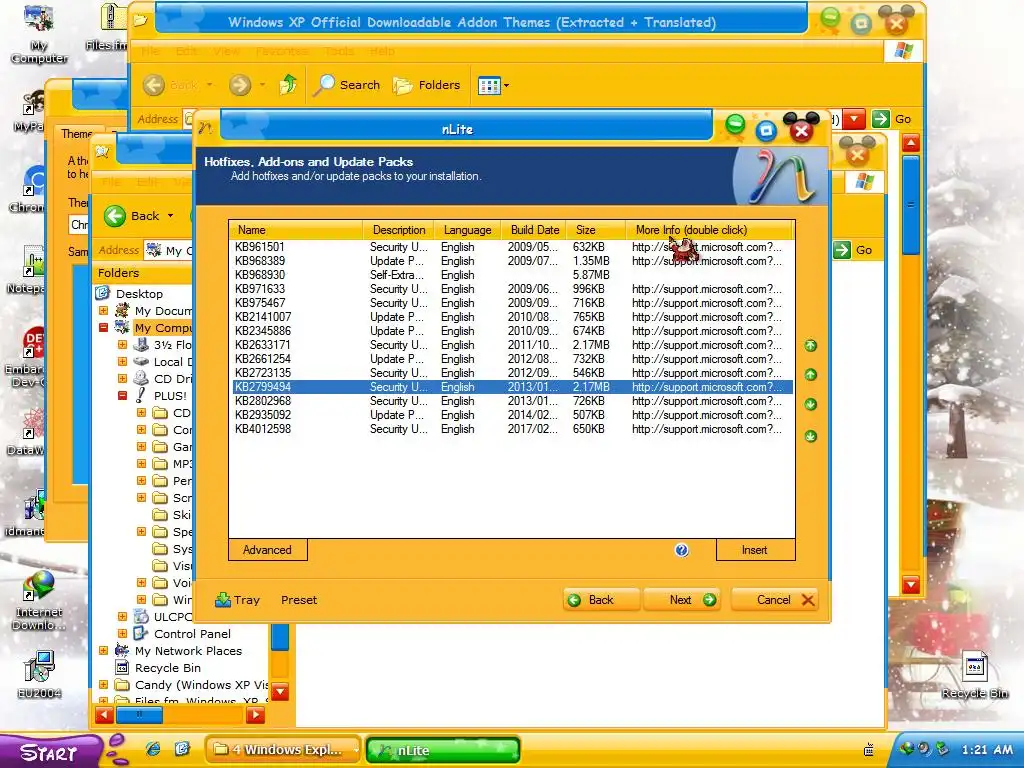Open the EU2004 desktop icon

[39, 675]
